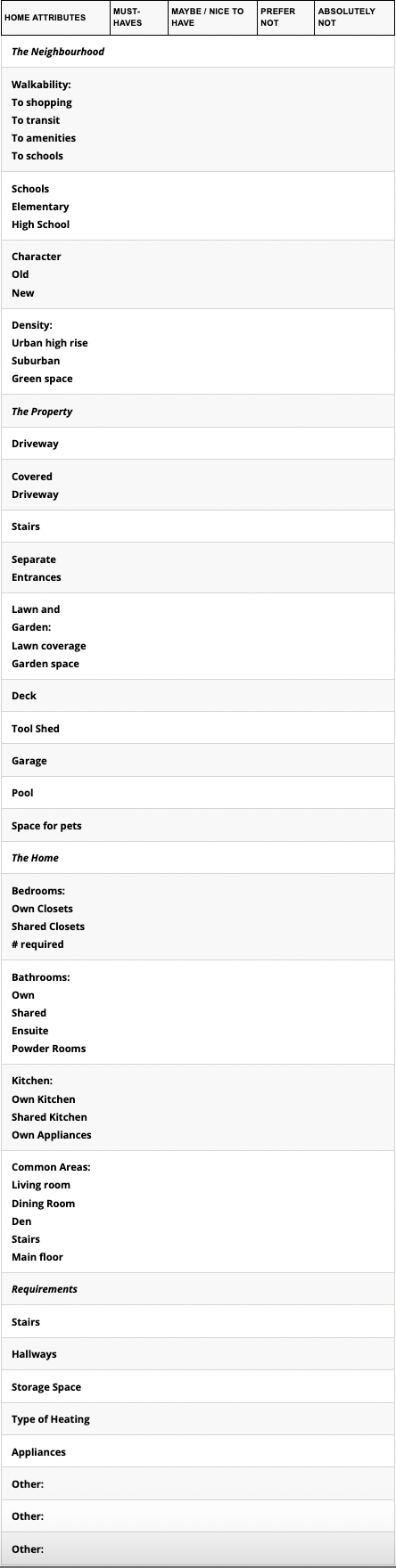
Task: Click the Walkability row
Action: click(x=198, y=119)
